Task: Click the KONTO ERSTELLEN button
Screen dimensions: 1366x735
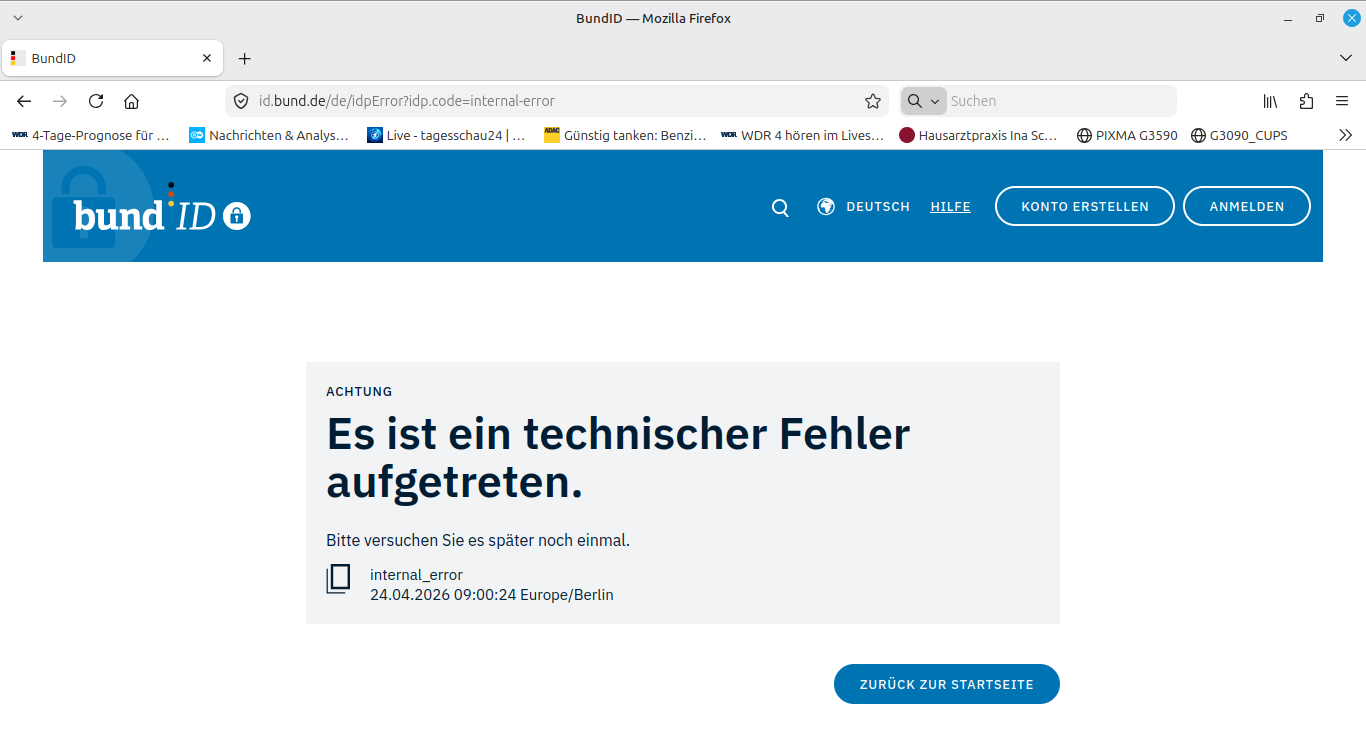Action: point(1084,207)
